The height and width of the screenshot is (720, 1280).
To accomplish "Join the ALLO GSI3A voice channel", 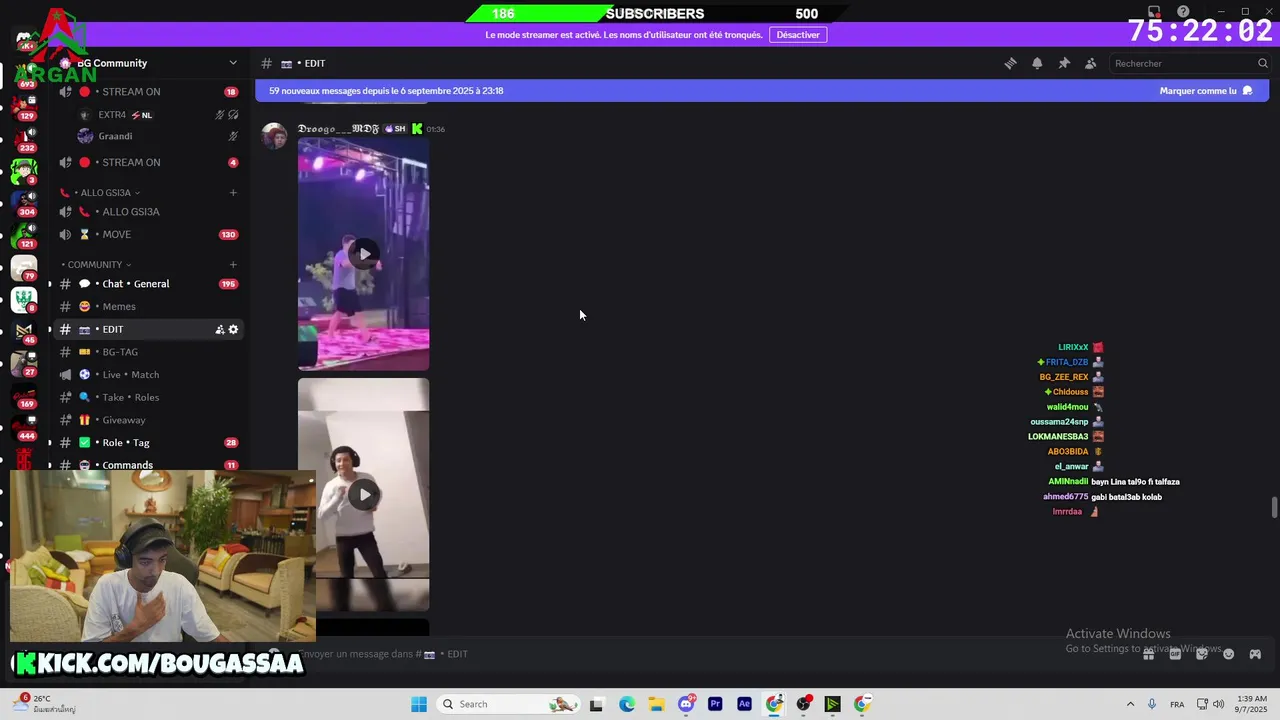I will click(x=150, y=212).
